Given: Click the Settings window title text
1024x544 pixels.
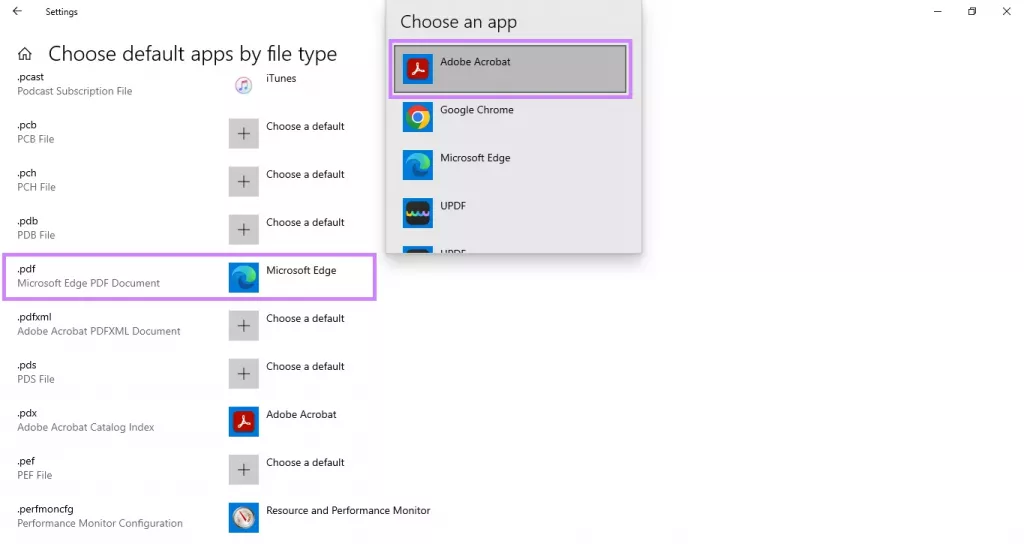Looking at the screenshot, I should pos(61,12).
